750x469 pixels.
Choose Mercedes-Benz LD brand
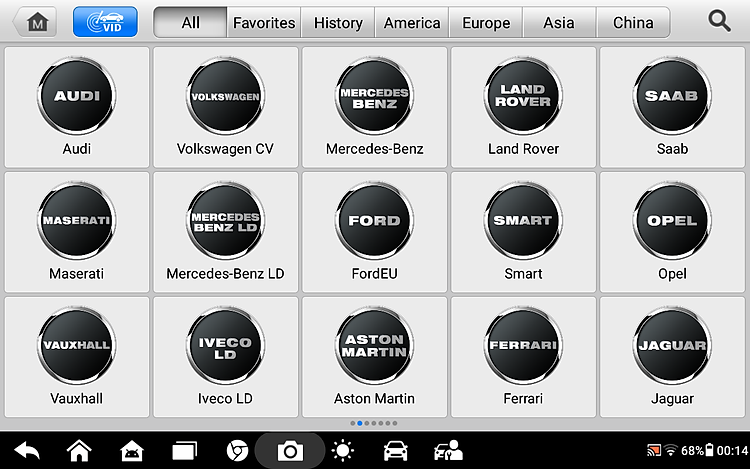tap(225, 232)
